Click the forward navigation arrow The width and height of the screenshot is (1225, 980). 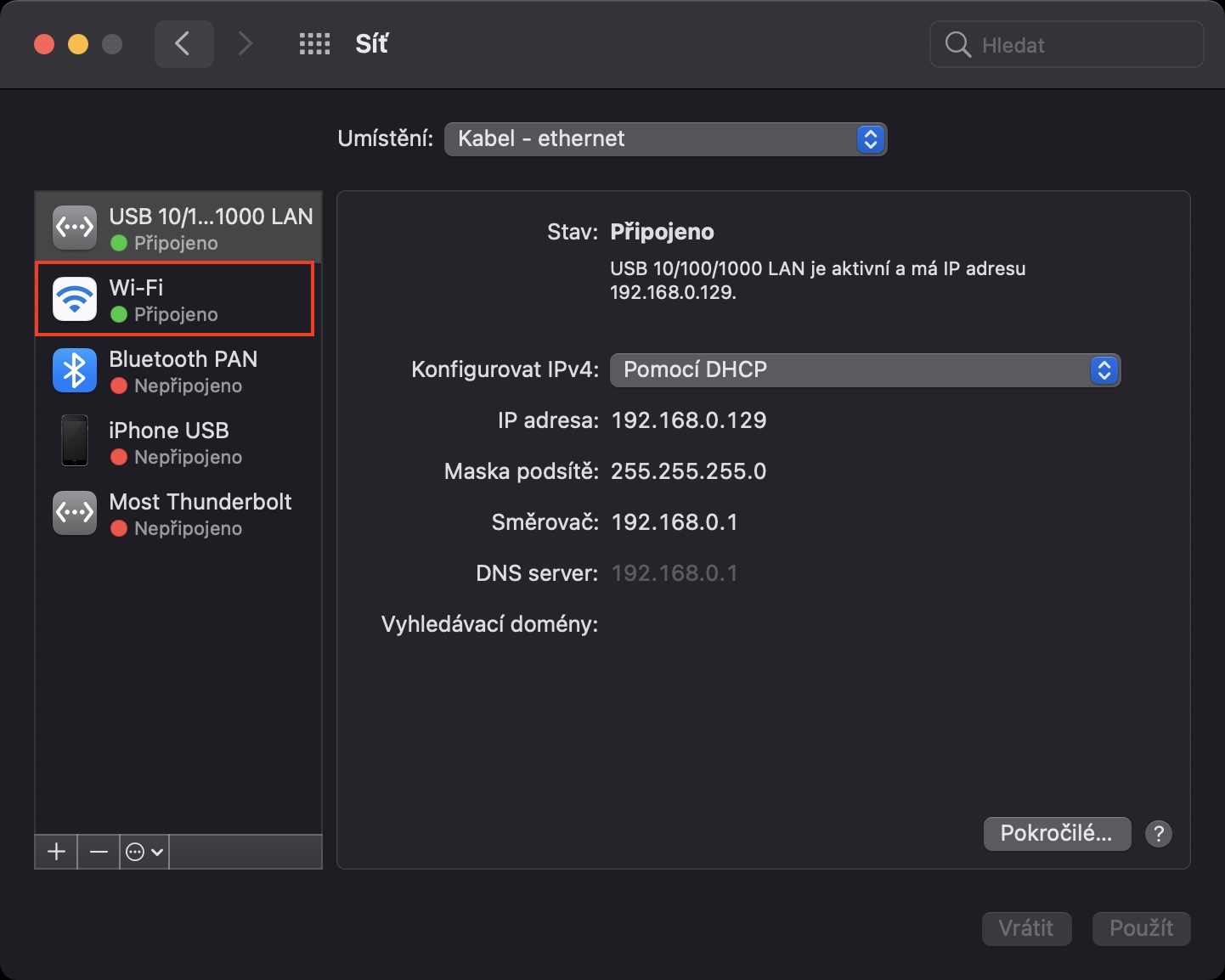point(245,44)
